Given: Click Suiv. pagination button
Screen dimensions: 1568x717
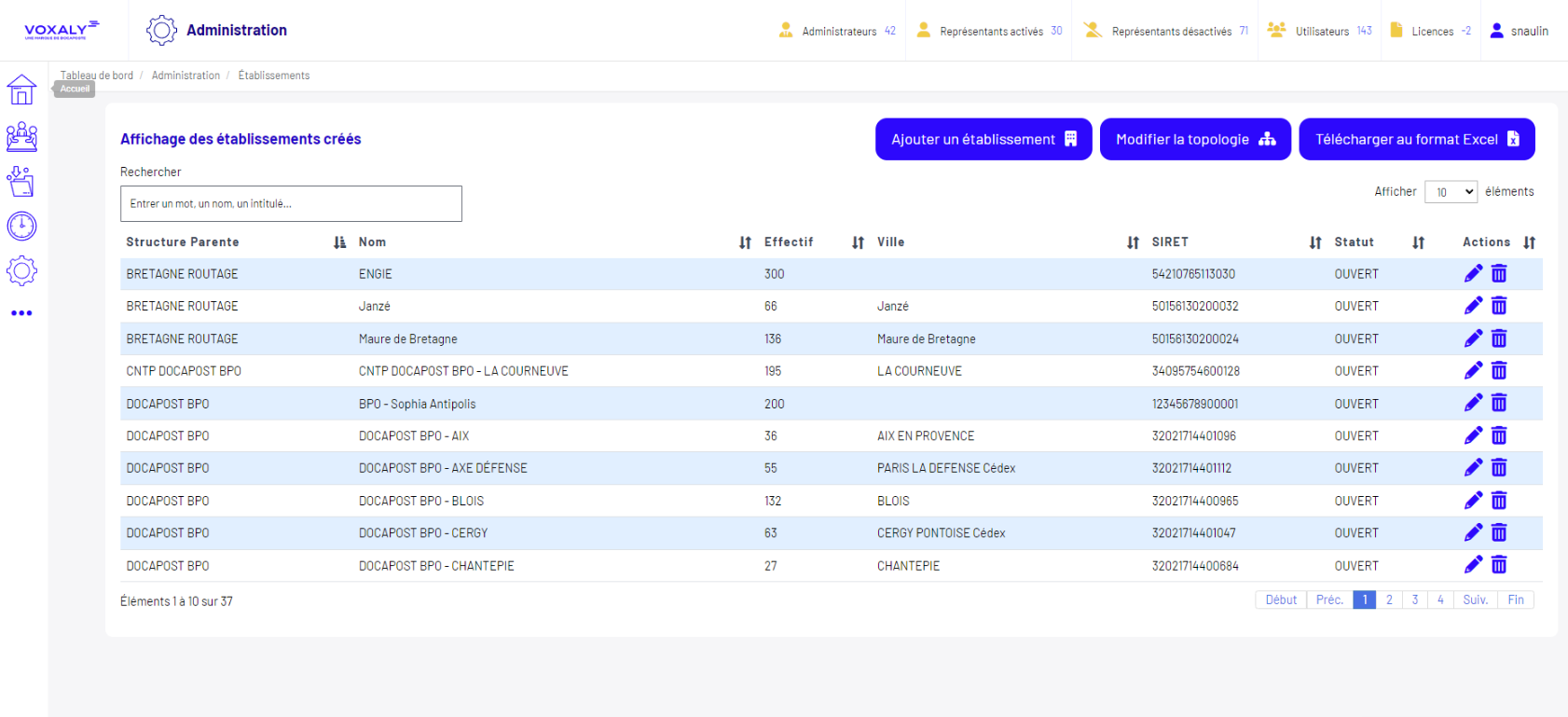Looking at the screenshot, I should [x=1475, y=600].
